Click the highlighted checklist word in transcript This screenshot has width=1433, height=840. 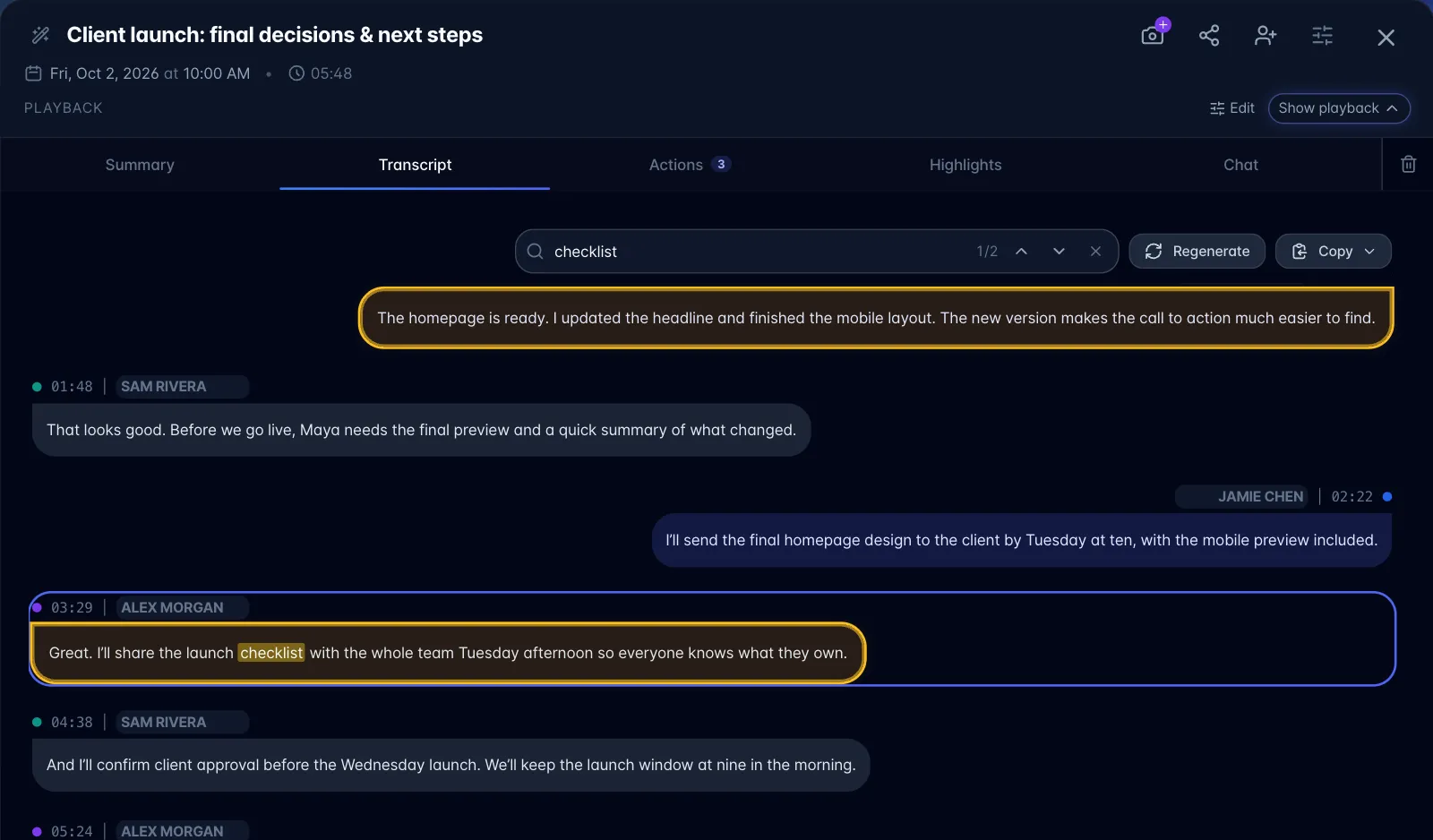[x=271, y=653]
